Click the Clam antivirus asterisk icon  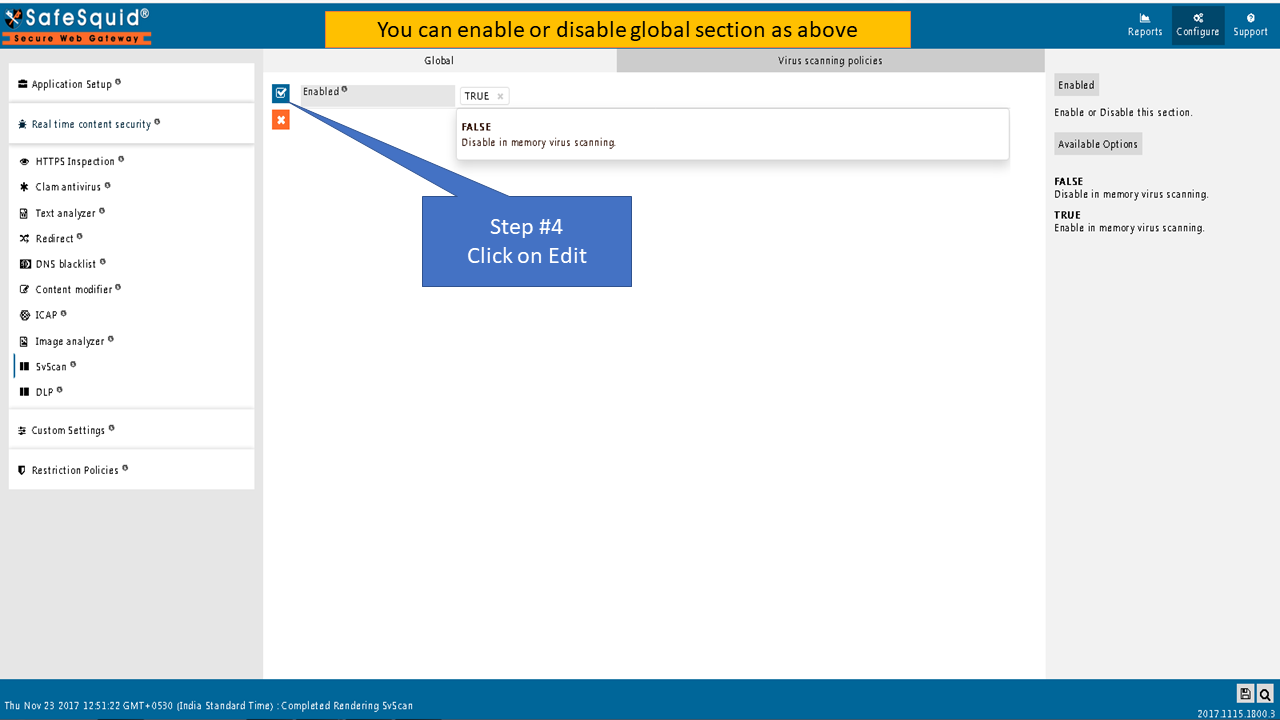25,187
